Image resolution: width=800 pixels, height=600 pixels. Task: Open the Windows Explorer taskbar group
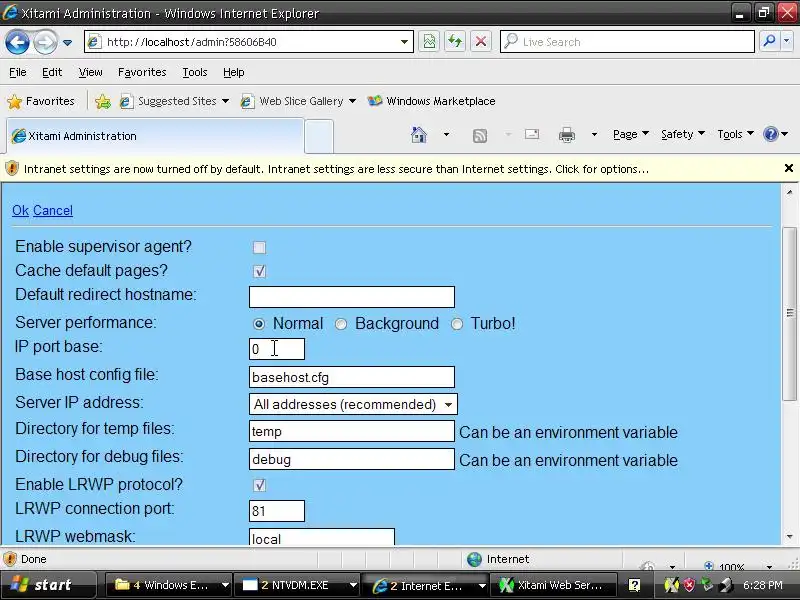[x=168, y=585]
